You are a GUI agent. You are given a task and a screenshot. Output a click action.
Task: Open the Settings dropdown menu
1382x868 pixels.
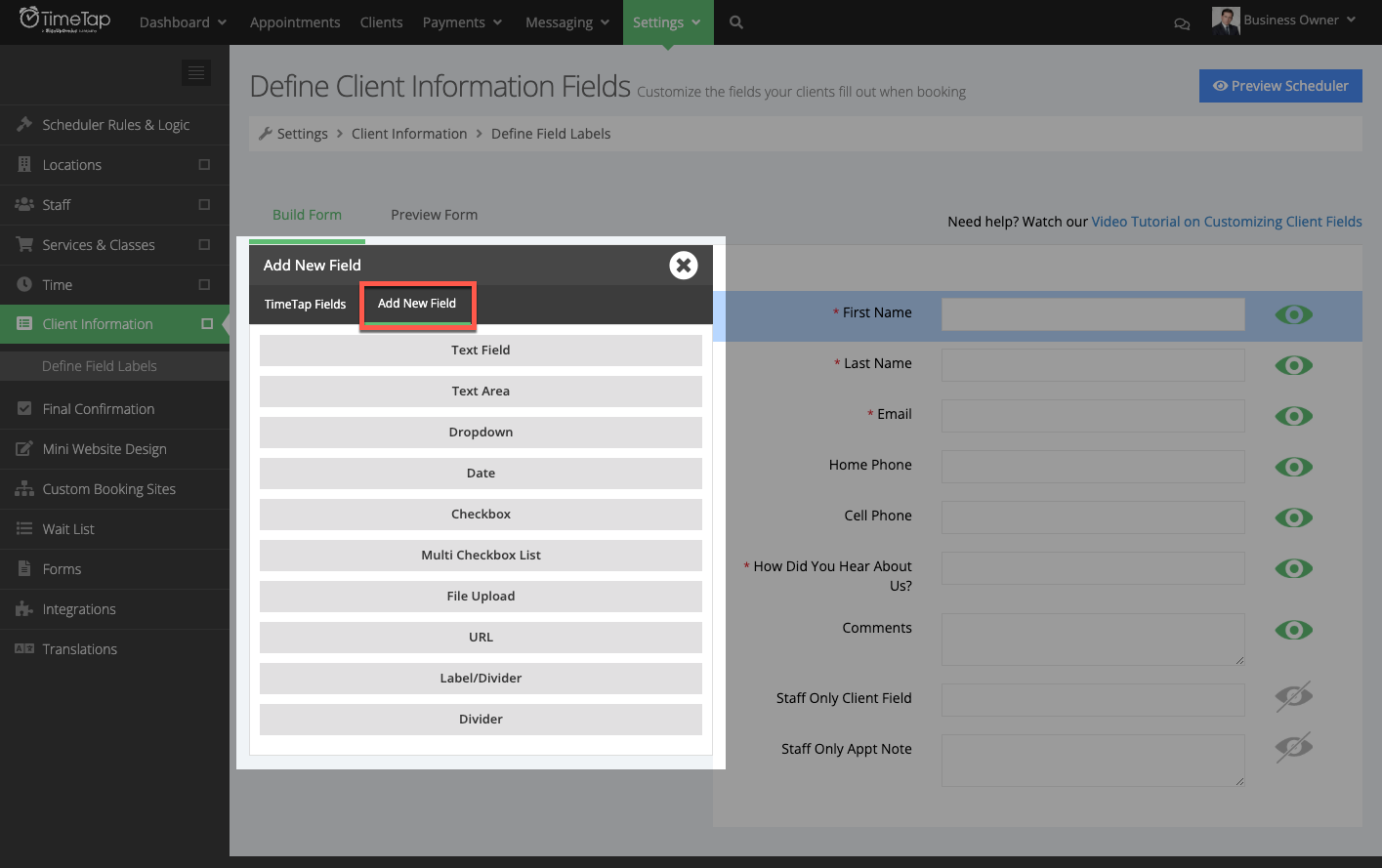pos(667,21)
